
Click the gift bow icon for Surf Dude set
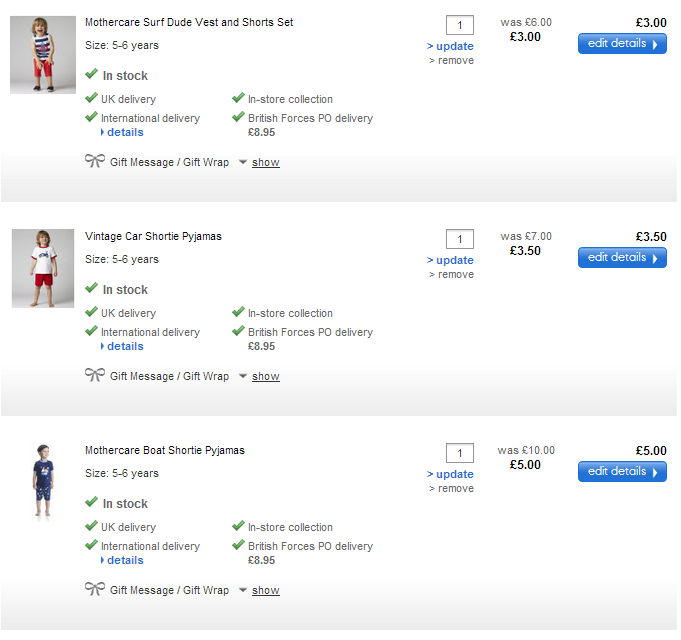[95, 161]
